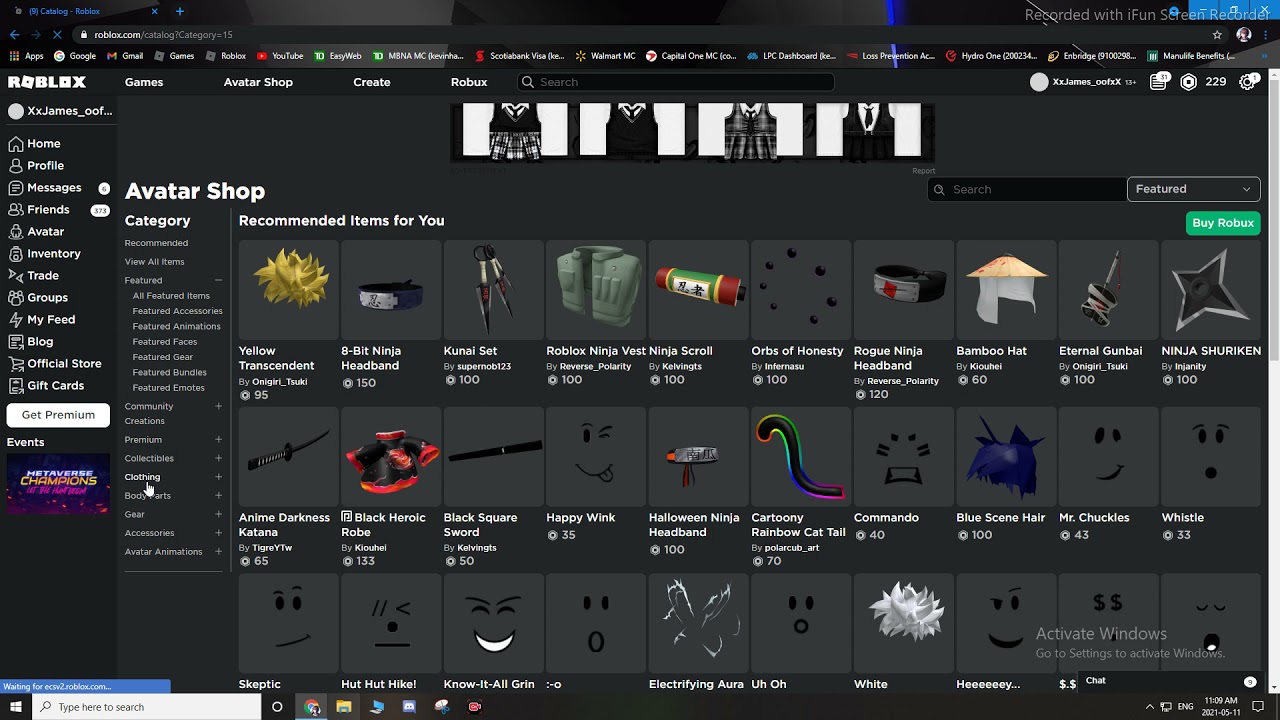Open Trade in the sidebar
Image resolution: width=1280 pixels, height=720 pixels.
(x=34, y=275)
